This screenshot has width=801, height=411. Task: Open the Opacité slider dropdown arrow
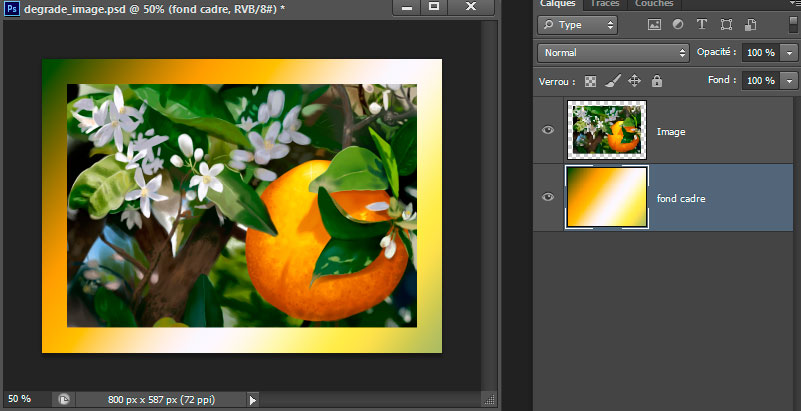tap(790, 52)
